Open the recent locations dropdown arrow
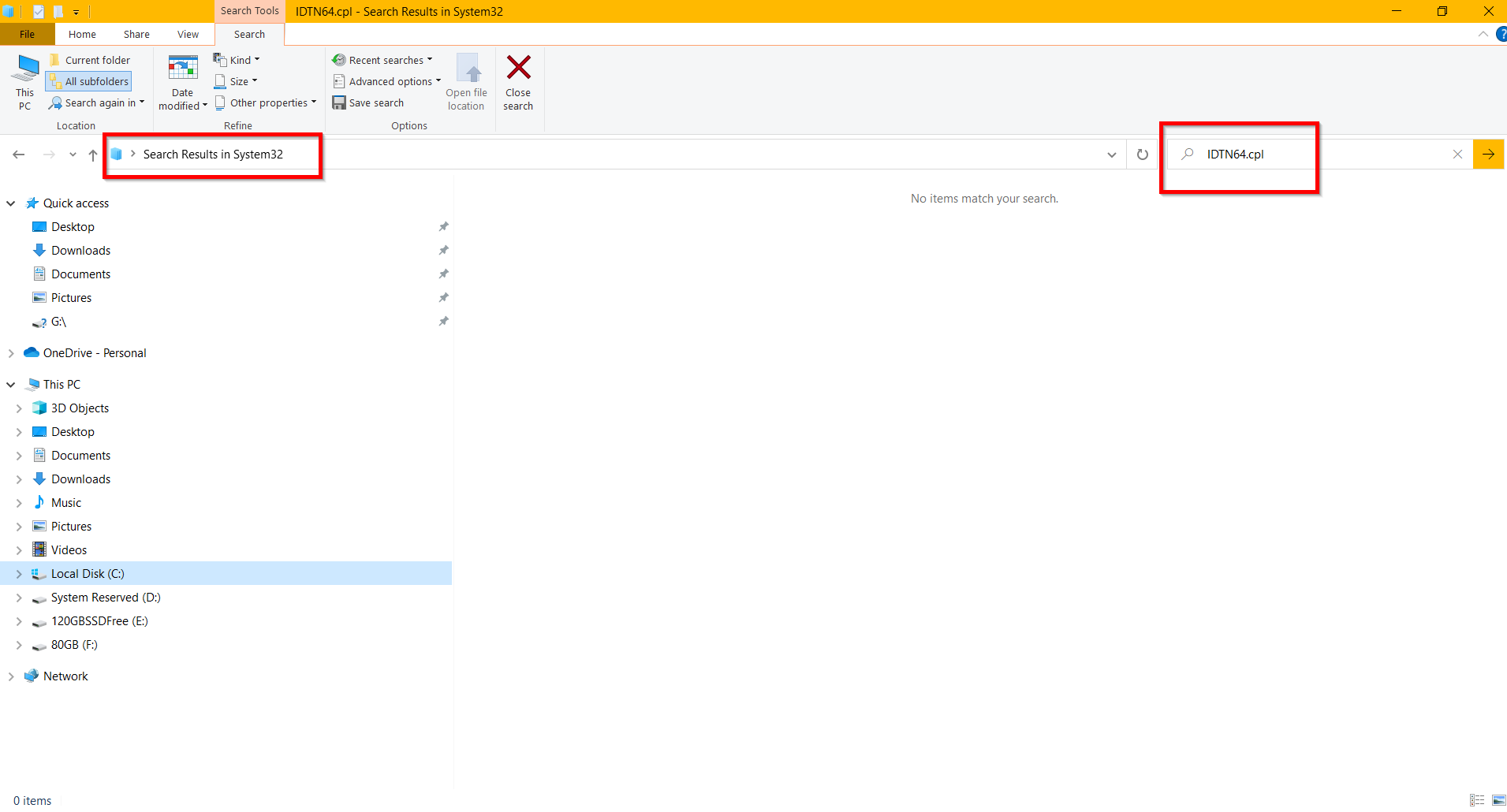This screenshot has height=812, width=1507. pos(73,155)
